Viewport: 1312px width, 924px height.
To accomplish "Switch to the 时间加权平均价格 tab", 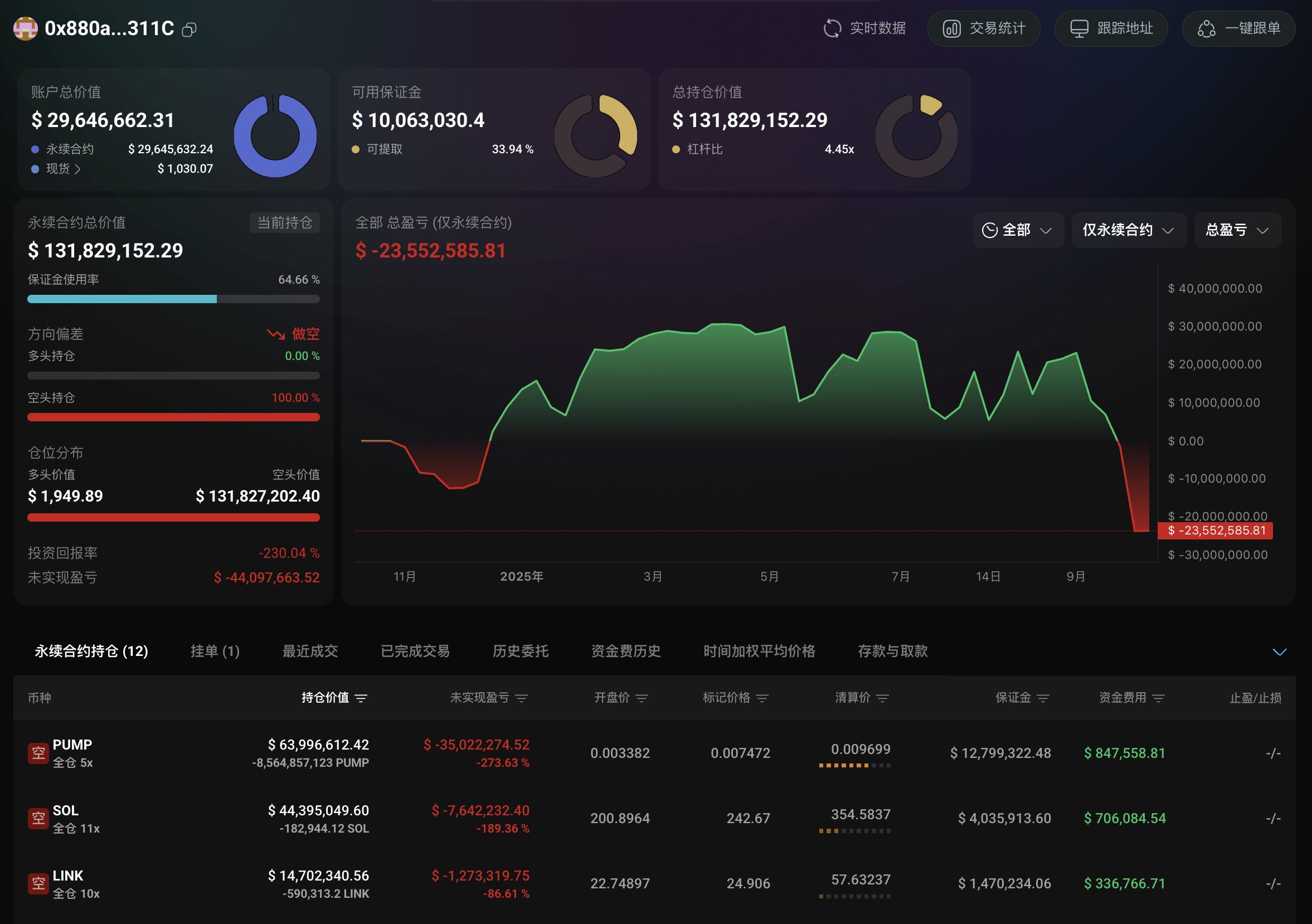I will [759, 651].
